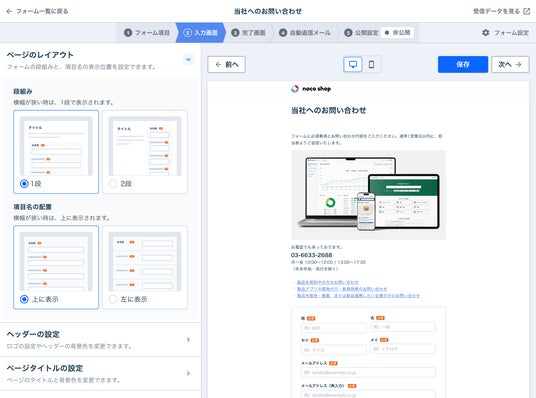Select the 2段 column layout radio
Screen dimensions: 536x398
click(x=113, y=184)
